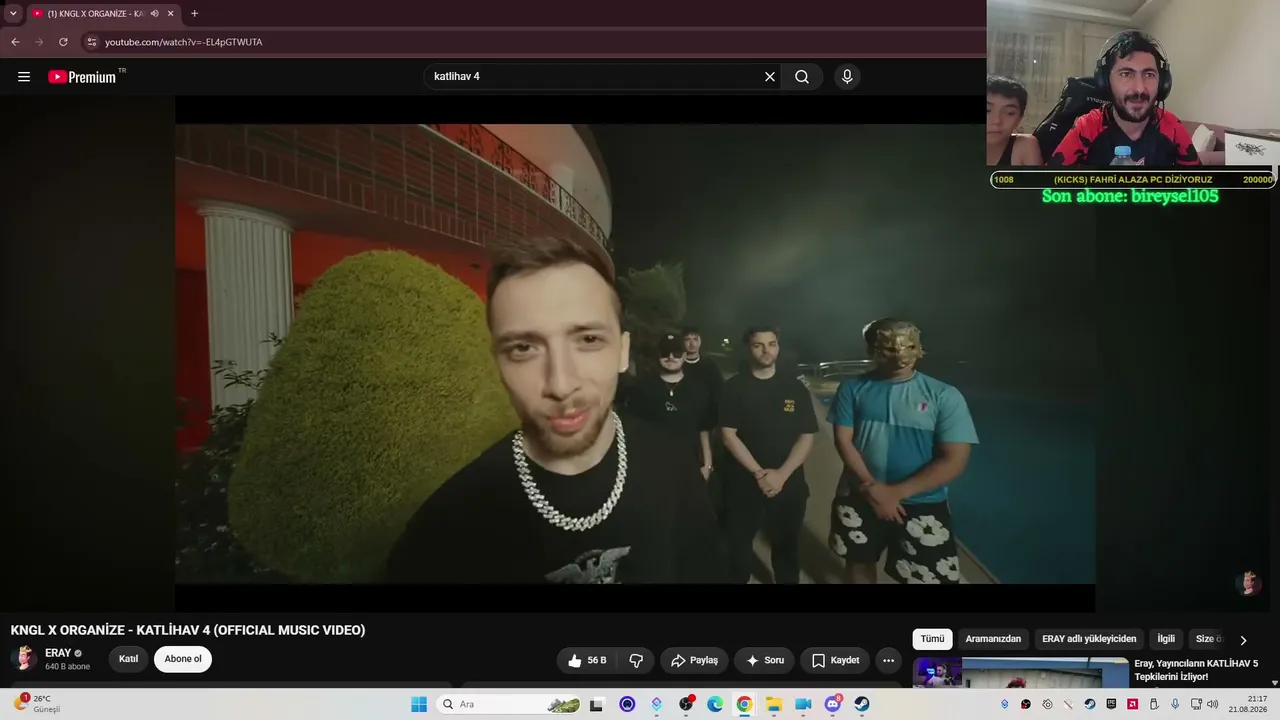The image size is (1280, 720).
Task: Open the Steam tray icon
Action: click(x=1090, y=704)
